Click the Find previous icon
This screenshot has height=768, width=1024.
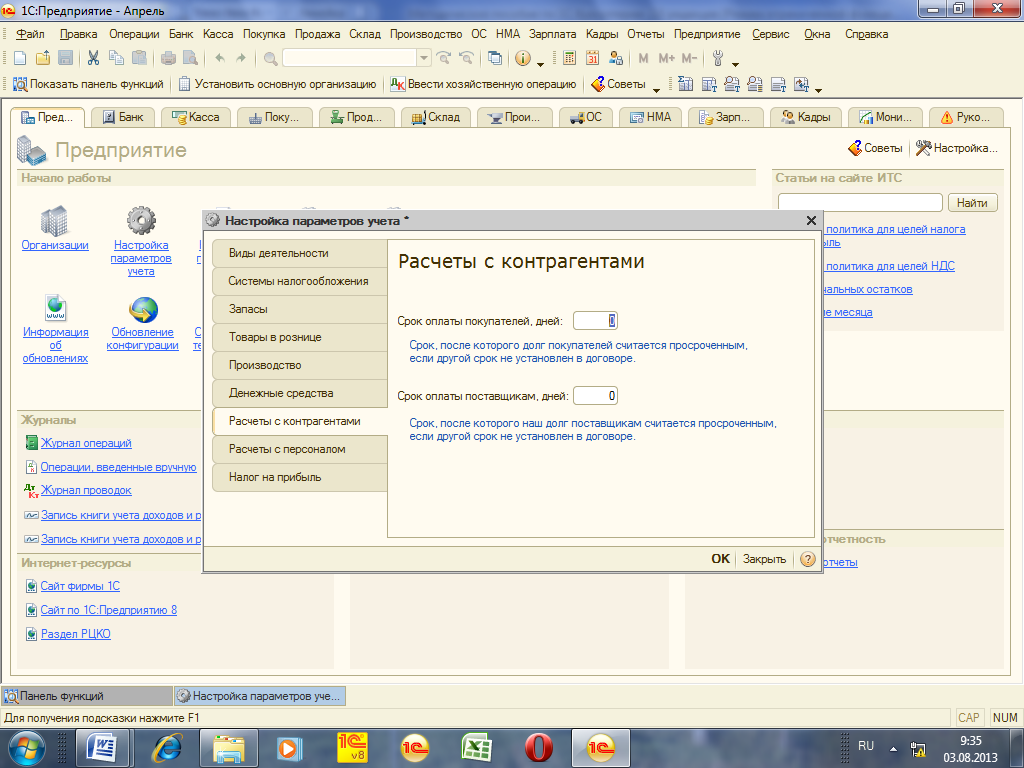pyautogui.click(x=466, y=58)
